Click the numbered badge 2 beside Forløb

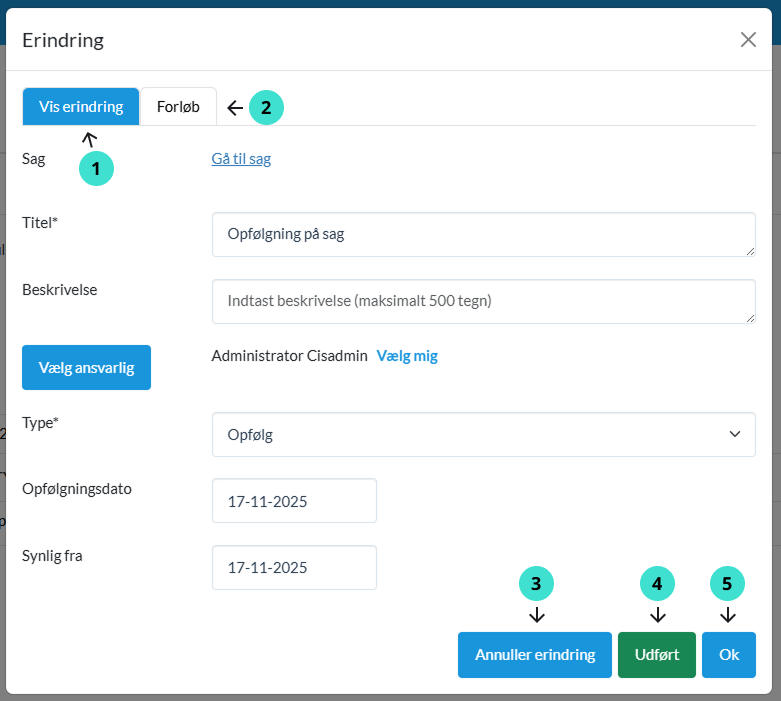pyautogui.click(x=266, y=108)
